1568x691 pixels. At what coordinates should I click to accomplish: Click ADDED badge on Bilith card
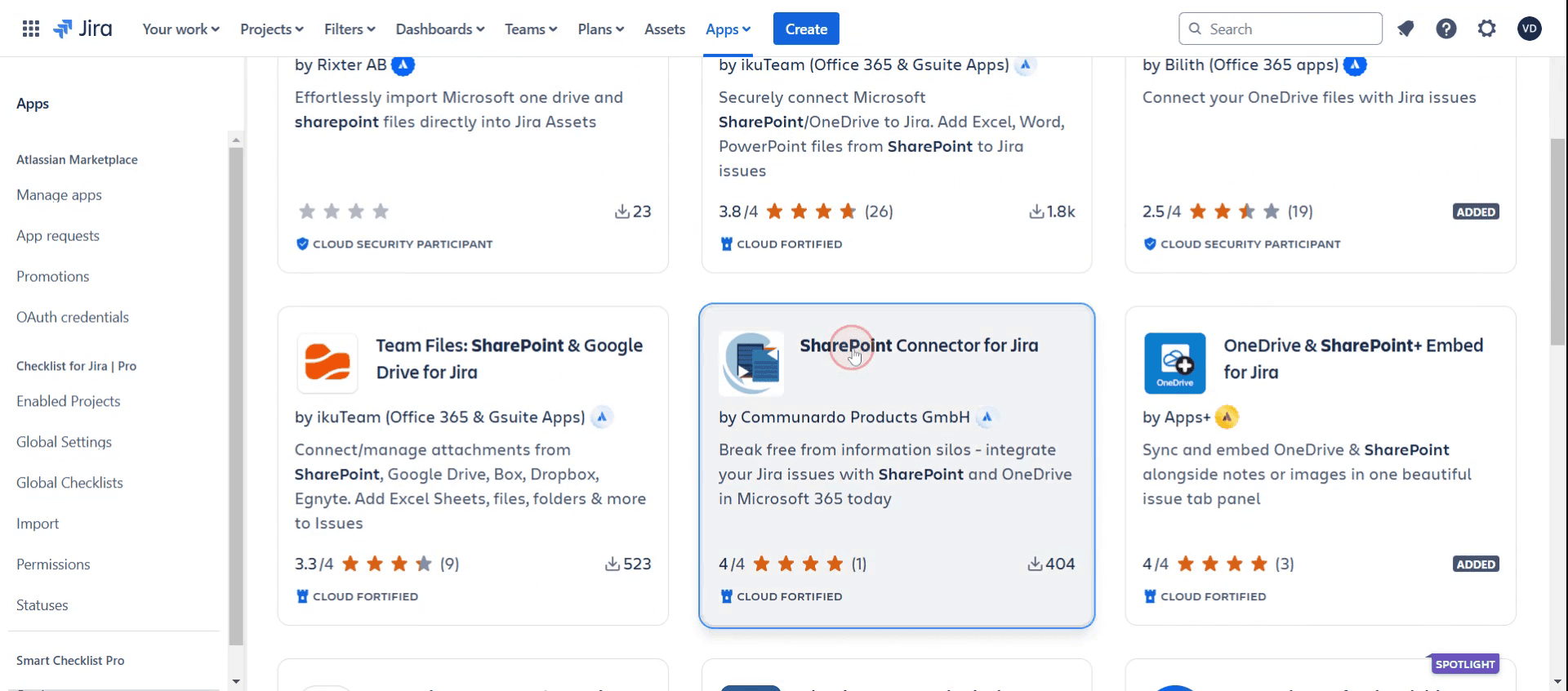1476,212
